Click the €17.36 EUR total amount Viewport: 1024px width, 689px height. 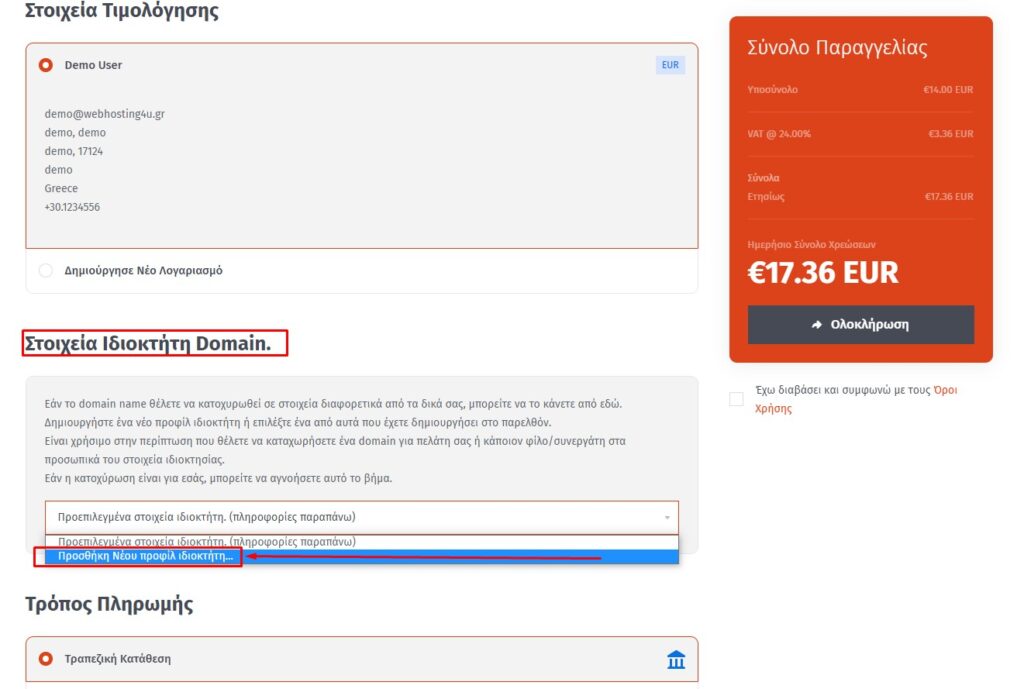(x=823, y=272)
